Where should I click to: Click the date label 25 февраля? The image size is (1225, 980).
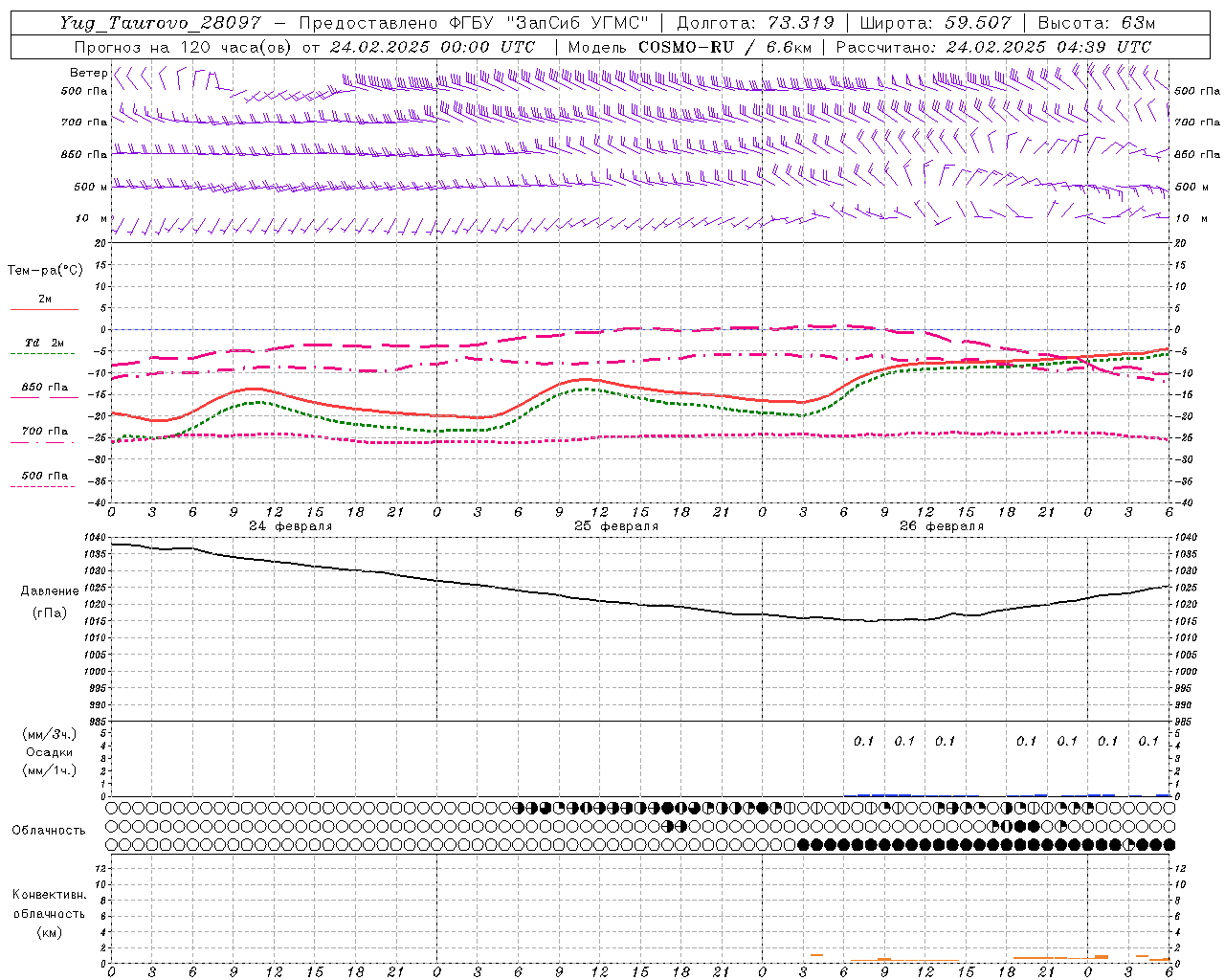(616, 526)
